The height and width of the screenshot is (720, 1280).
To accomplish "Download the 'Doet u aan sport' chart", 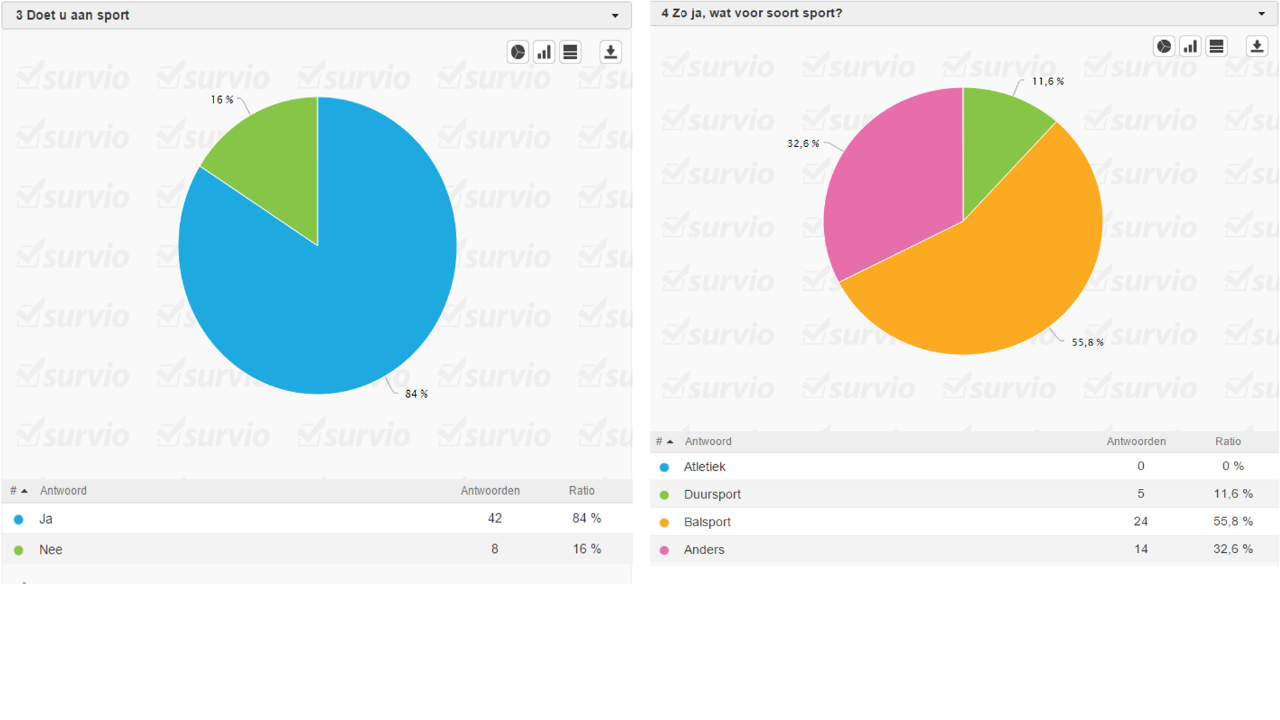I will (610, 52).
